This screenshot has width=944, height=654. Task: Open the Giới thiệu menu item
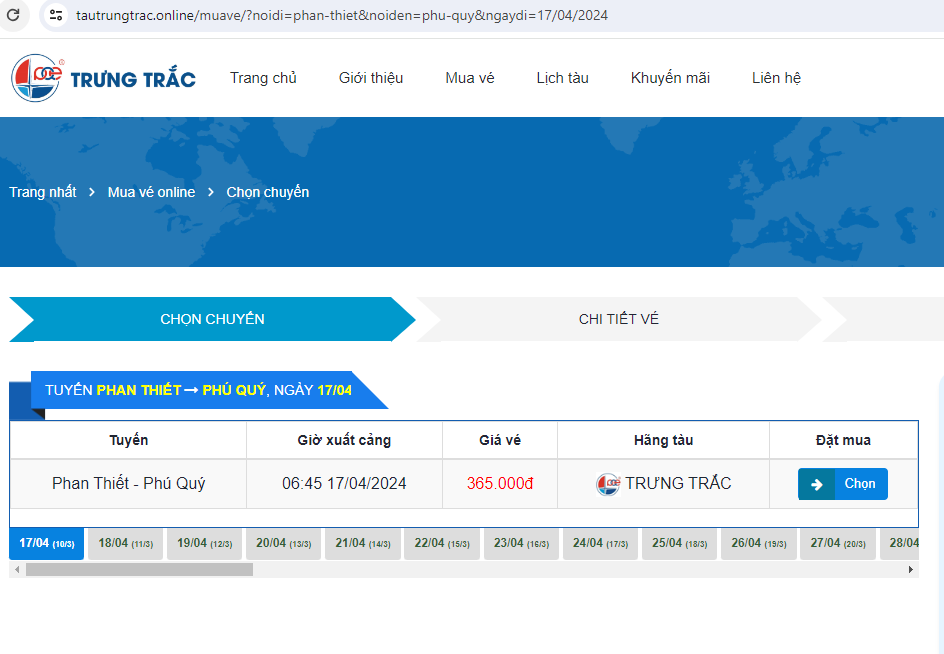click(371, 78)
